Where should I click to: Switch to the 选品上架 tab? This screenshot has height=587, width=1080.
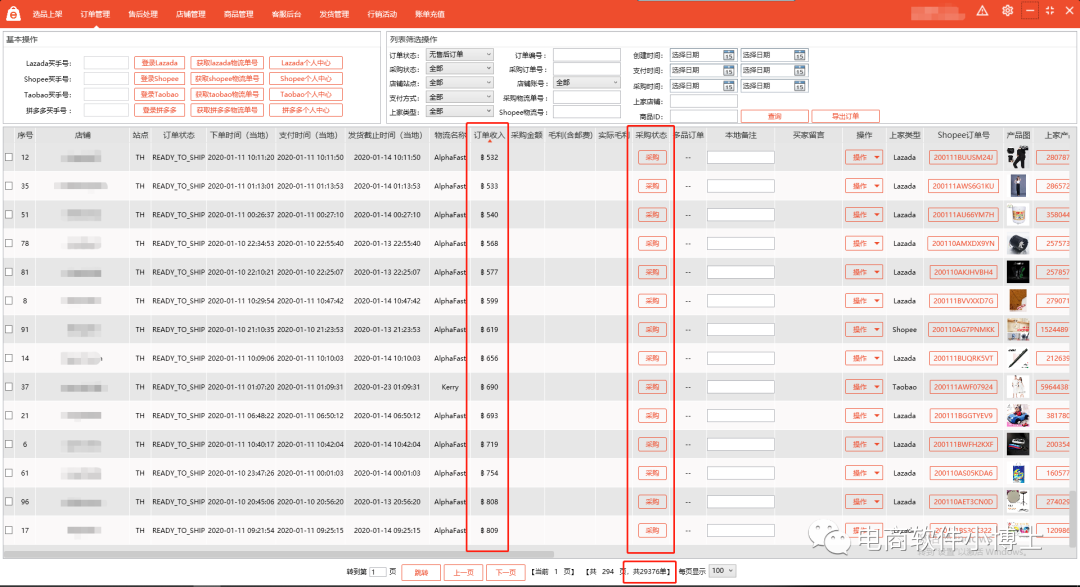(47, 14)
